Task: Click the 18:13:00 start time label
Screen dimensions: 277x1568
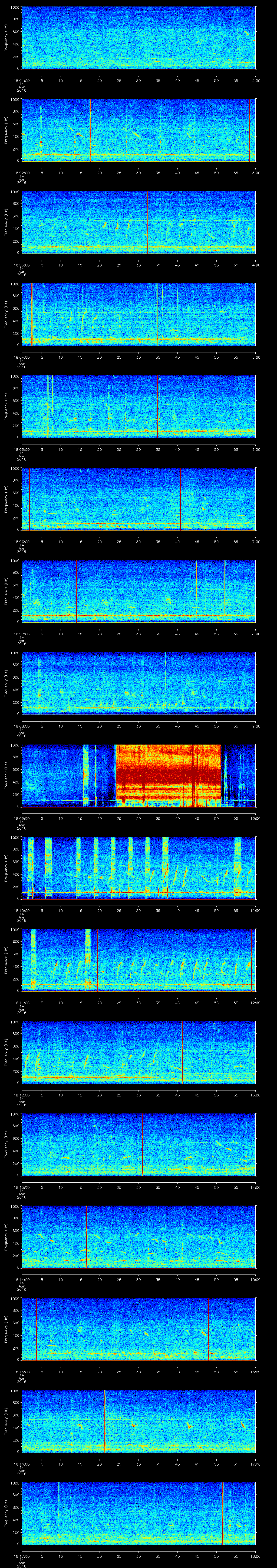Action: pos(21,1187)
